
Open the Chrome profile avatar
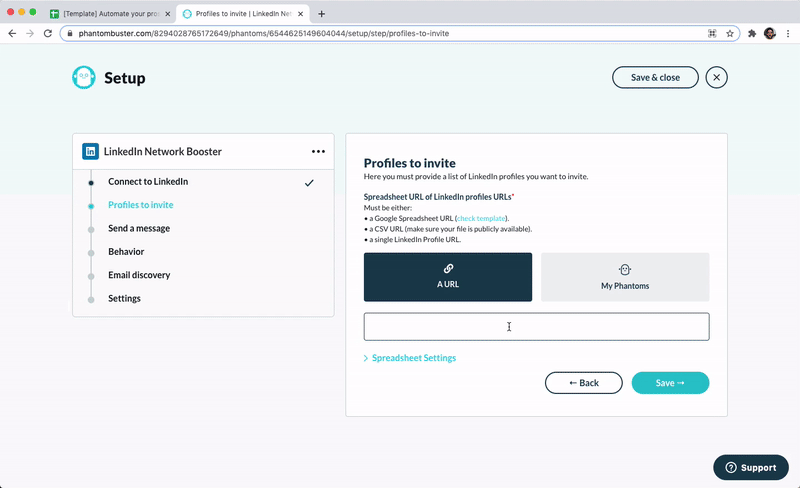click(x=770, y=33)
